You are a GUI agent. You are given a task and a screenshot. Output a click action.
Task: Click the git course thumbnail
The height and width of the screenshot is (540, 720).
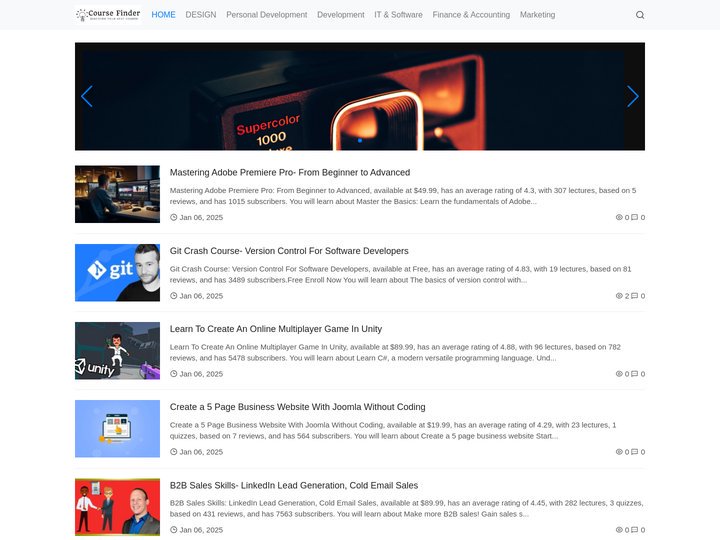pos(118,273)
